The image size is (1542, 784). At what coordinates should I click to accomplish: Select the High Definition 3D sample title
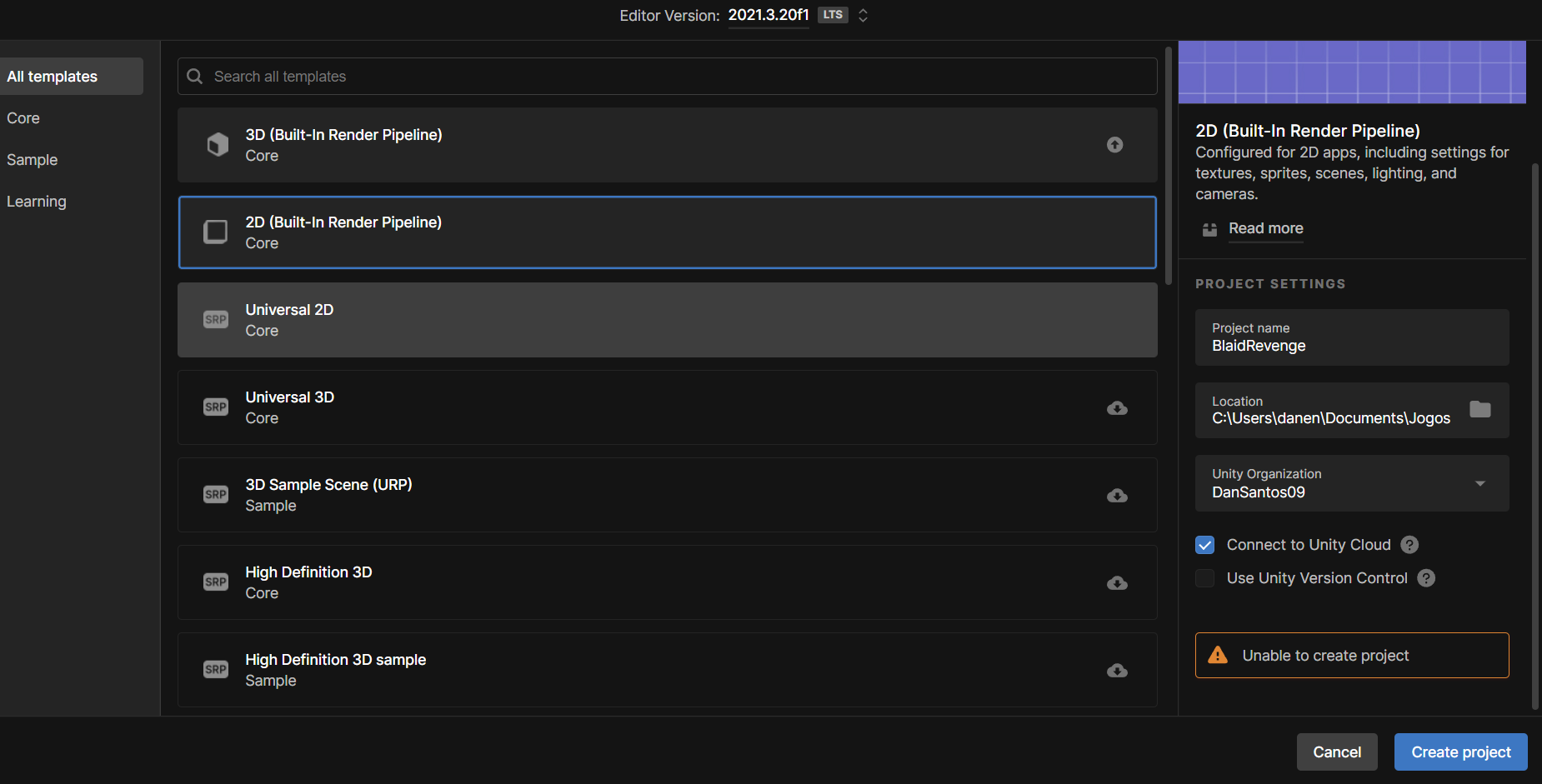coord(335,660)
